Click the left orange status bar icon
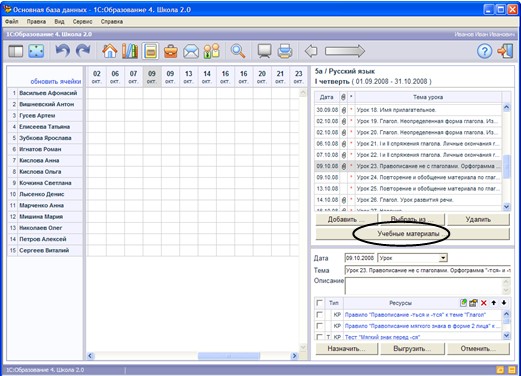 pos(500,370)
